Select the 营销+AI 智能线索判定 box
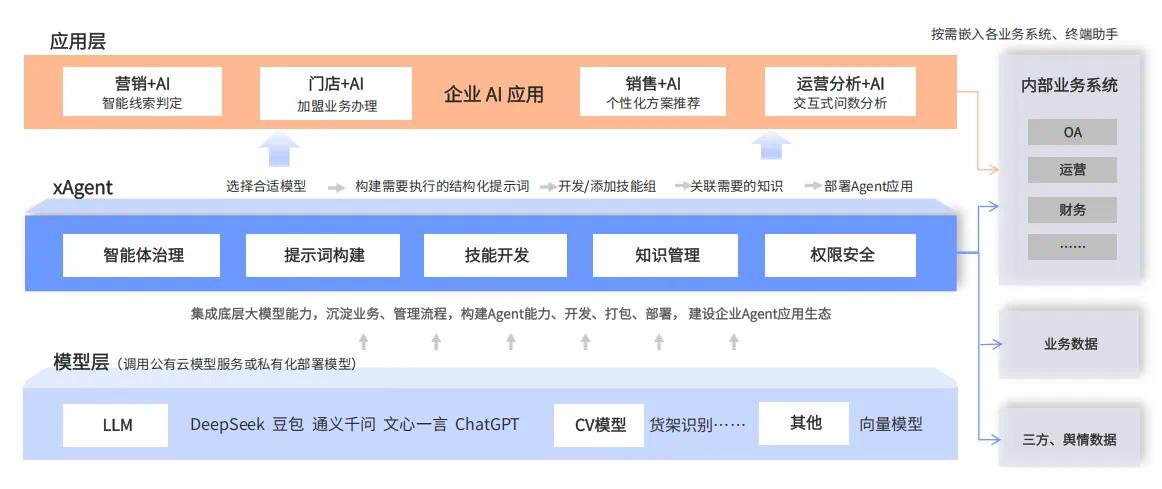Image resolution: width=1162 pixels, height=489 pixels. click(x=142, y=92)
